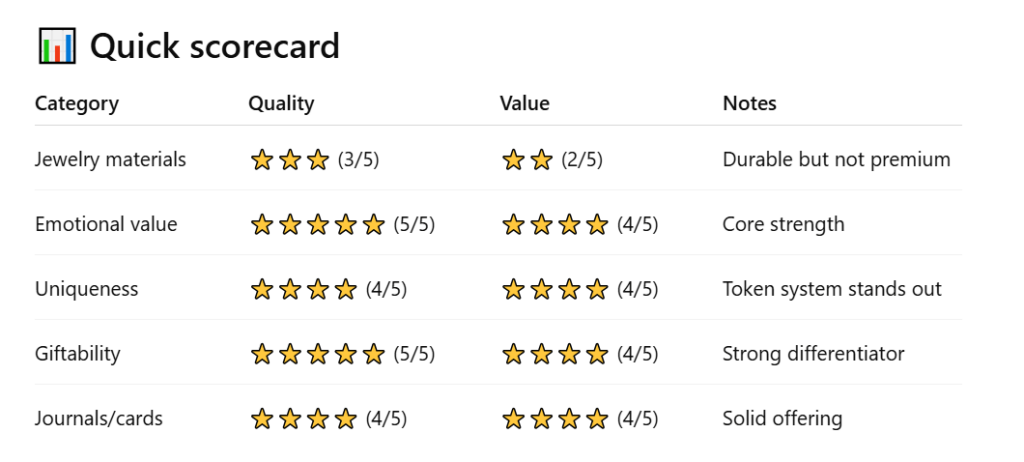Click the "Durable but not premium" note

836,160
